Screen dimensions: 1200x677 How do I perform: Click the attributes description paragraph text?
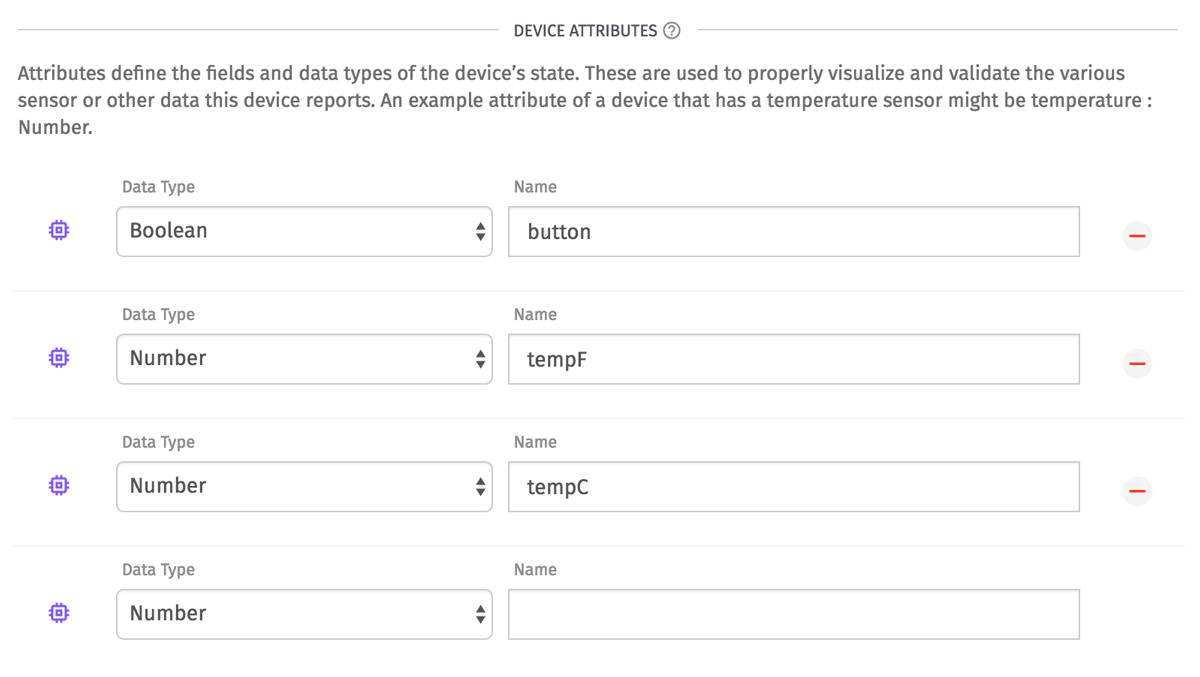(x=580, y=101)
